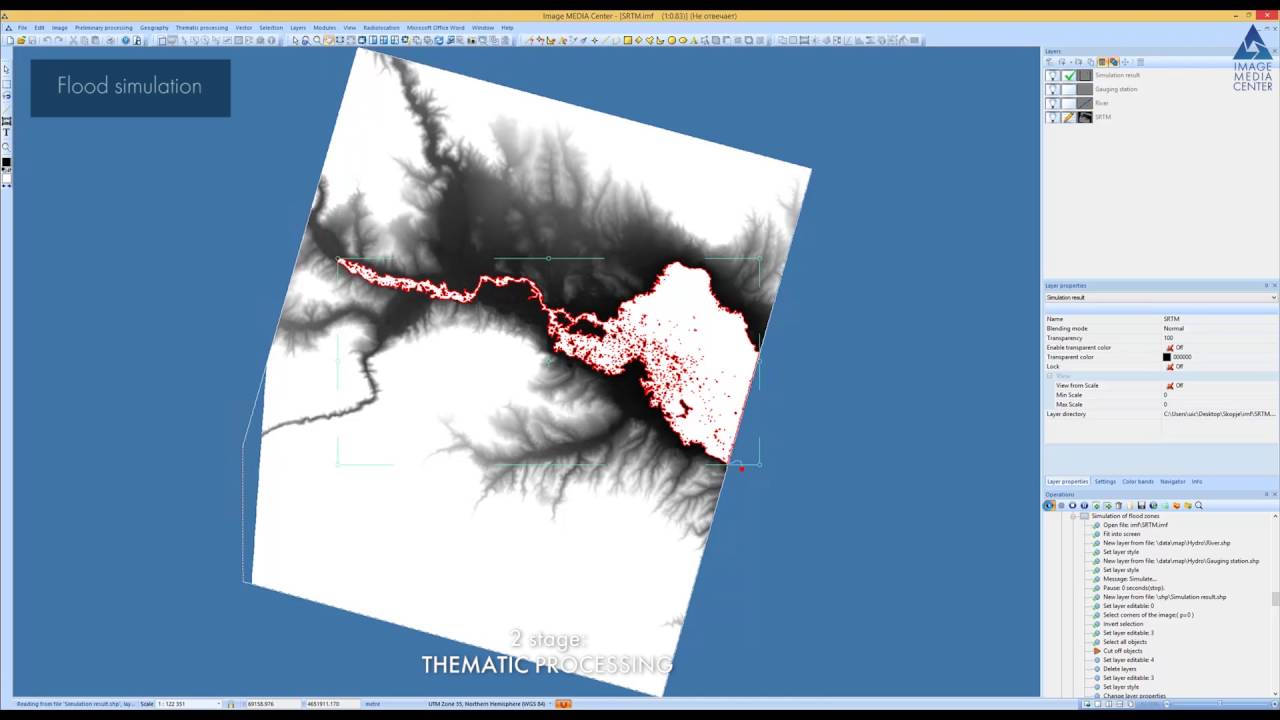Click the Redo arrow icon
The height and width of the screenshot is (720, 1280).
pos(58,40)
